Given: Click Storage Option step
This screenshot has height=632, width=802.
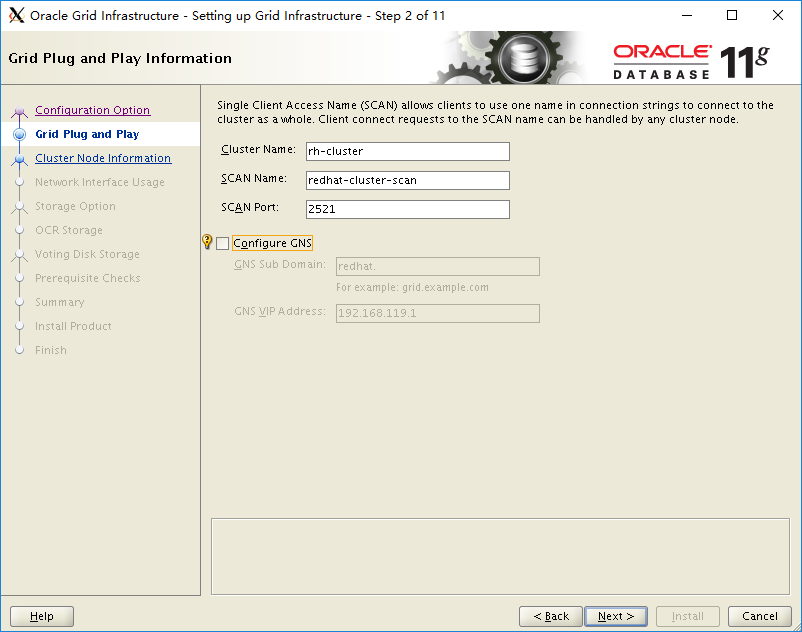Looking at the screenshot, I should tap(75, 206).
